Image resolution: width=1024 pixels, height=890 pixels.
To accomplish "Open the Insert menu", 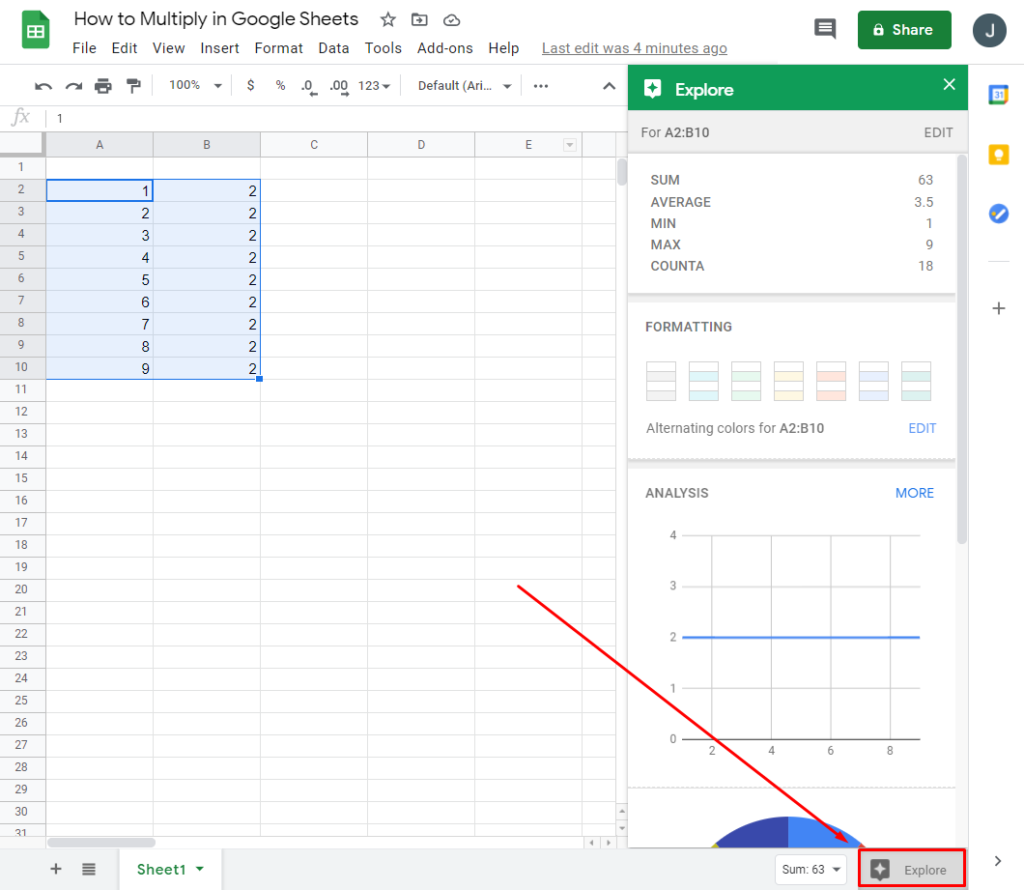I will click(x=220, y=48).
